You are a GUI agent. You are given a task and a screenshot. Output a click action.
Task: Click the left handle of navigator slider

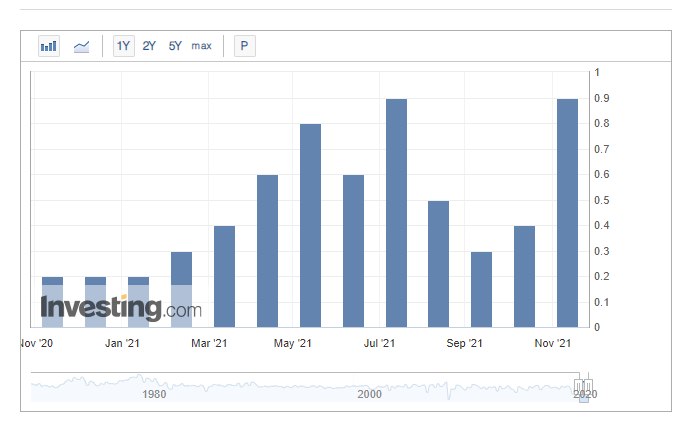click(578, 386)
